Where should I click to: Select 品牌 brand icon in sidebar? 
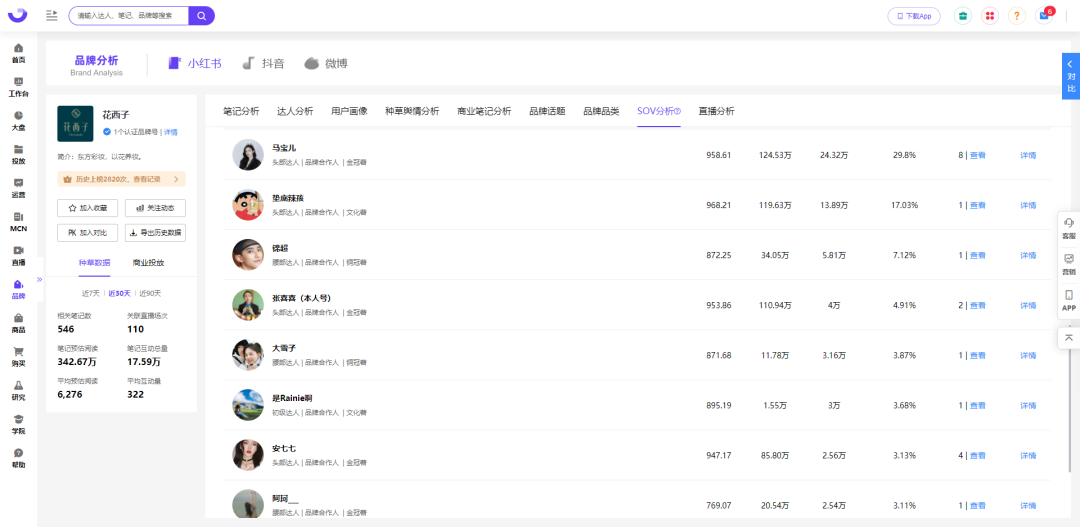pos(19,289)
